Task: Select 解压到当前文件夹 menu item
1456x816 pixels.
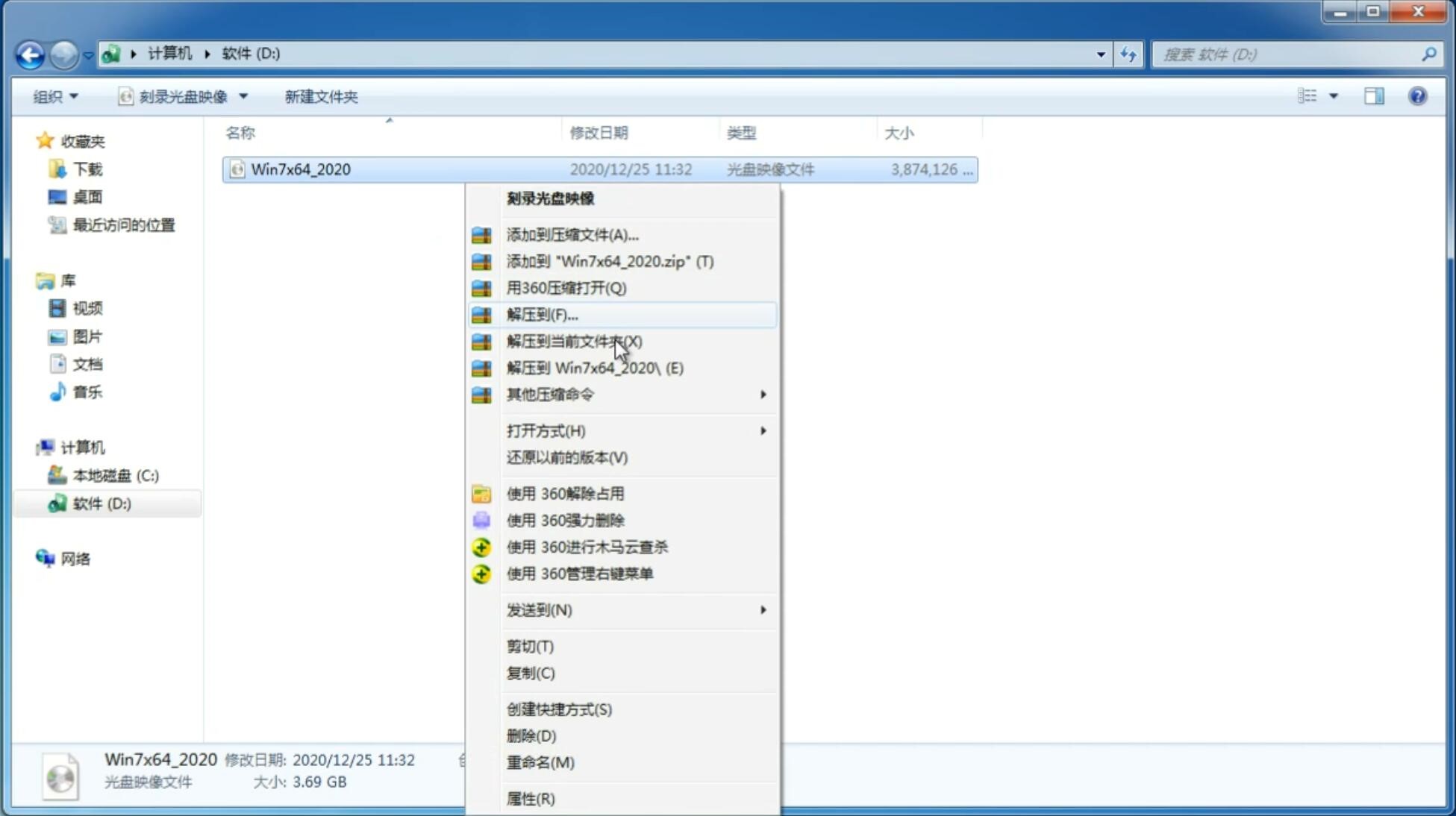Action: click(x=575, y=341)
